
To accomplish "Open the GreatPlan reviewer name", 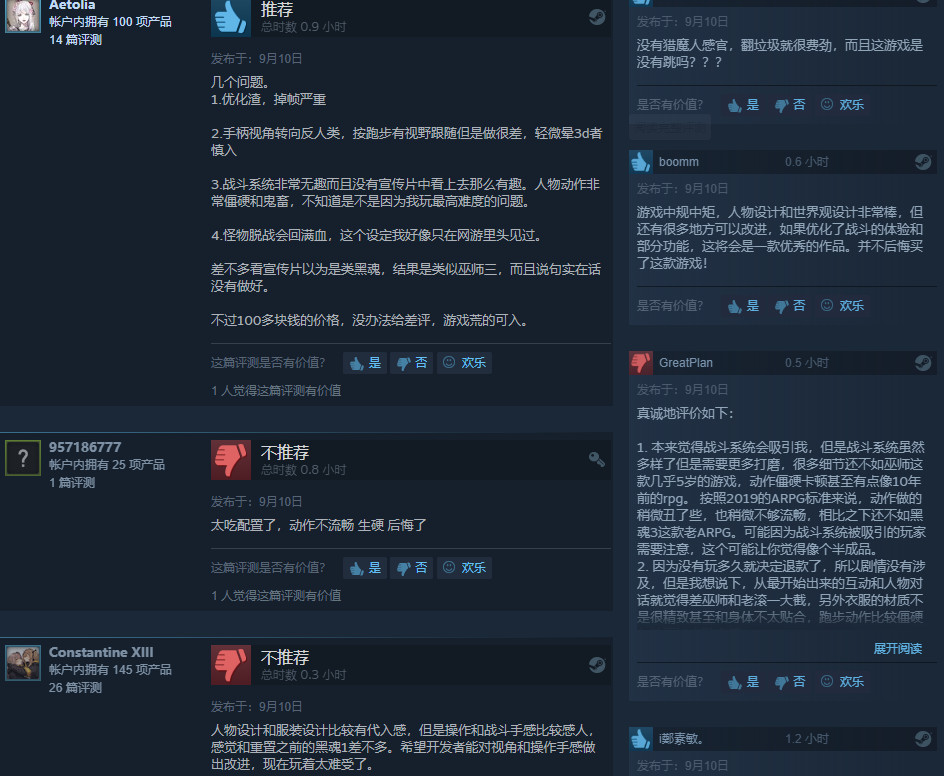I will [686, 363].
